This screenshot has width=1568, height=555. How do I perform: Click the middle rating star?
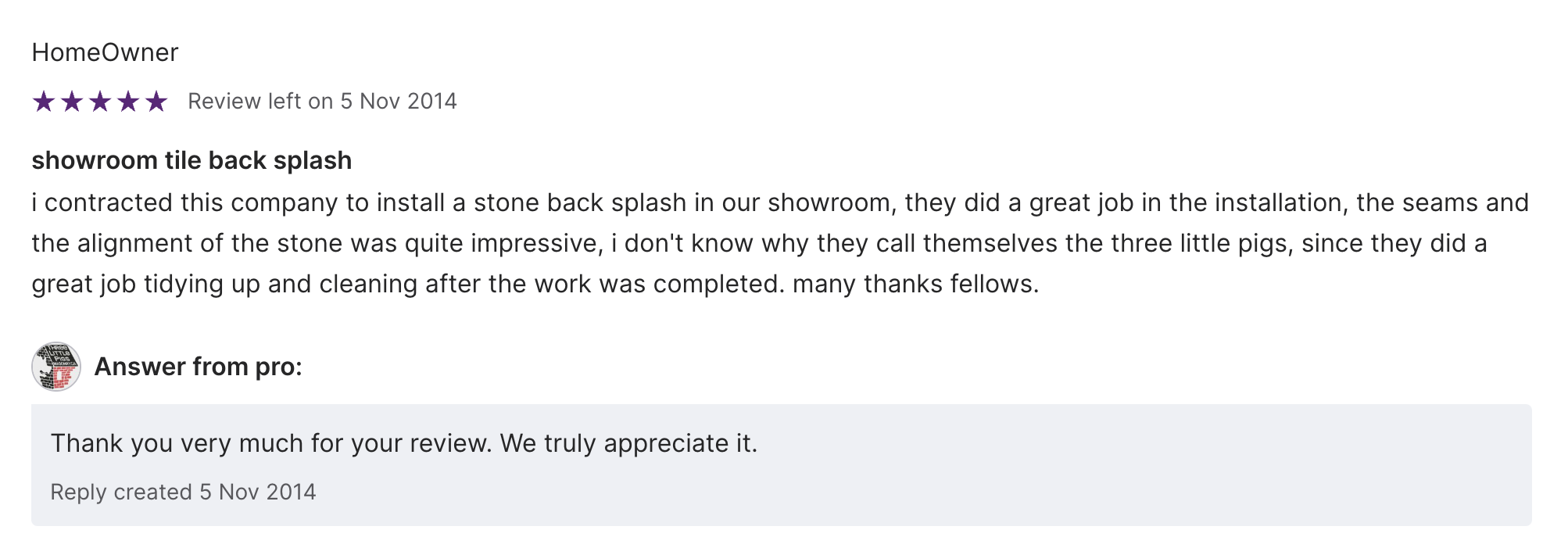click(x=100, y=102)
